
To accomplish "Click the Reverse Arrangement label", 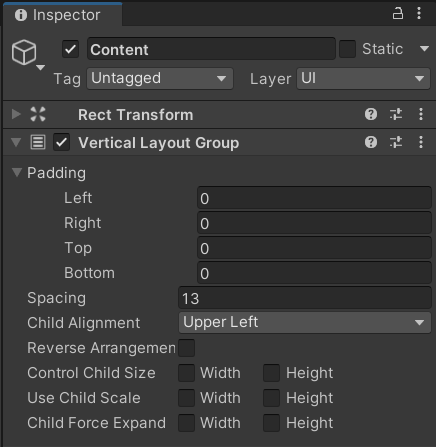I will point(101,348).
